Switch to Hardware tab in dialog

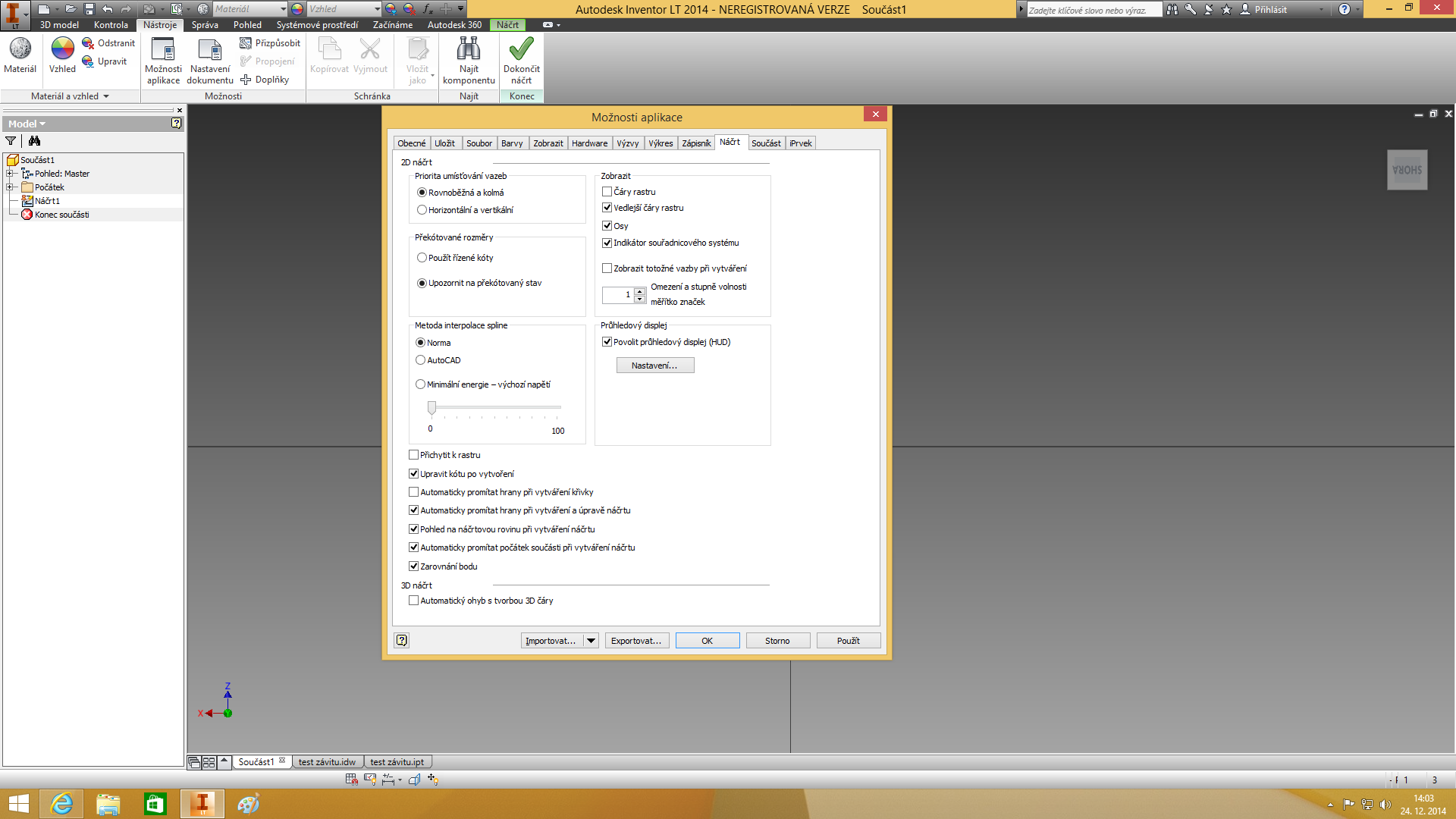point(589,143)
